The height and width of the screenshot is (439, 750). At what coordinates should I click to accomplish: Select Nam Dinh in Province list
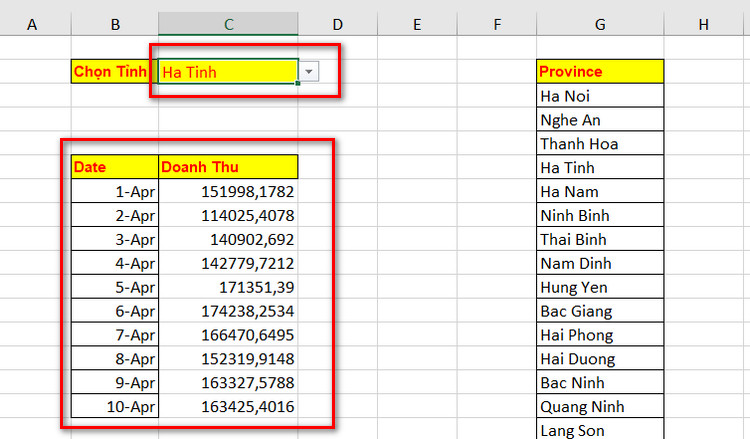pos(600,263)
